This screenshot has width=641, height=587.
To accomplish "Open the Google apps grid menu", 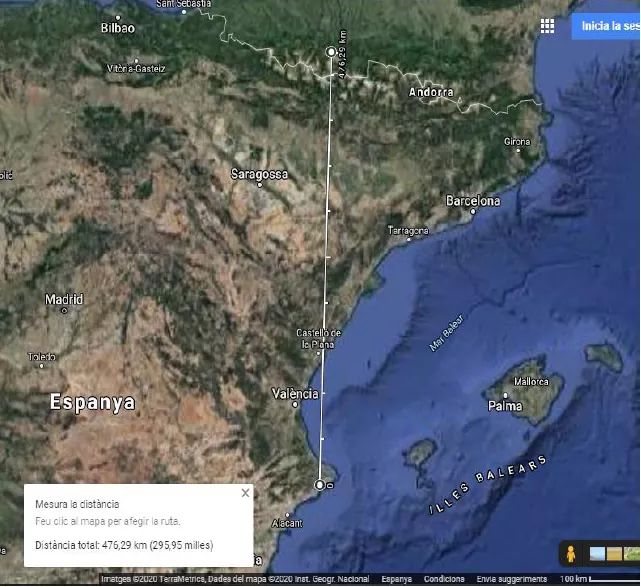I will pos(547,27).
